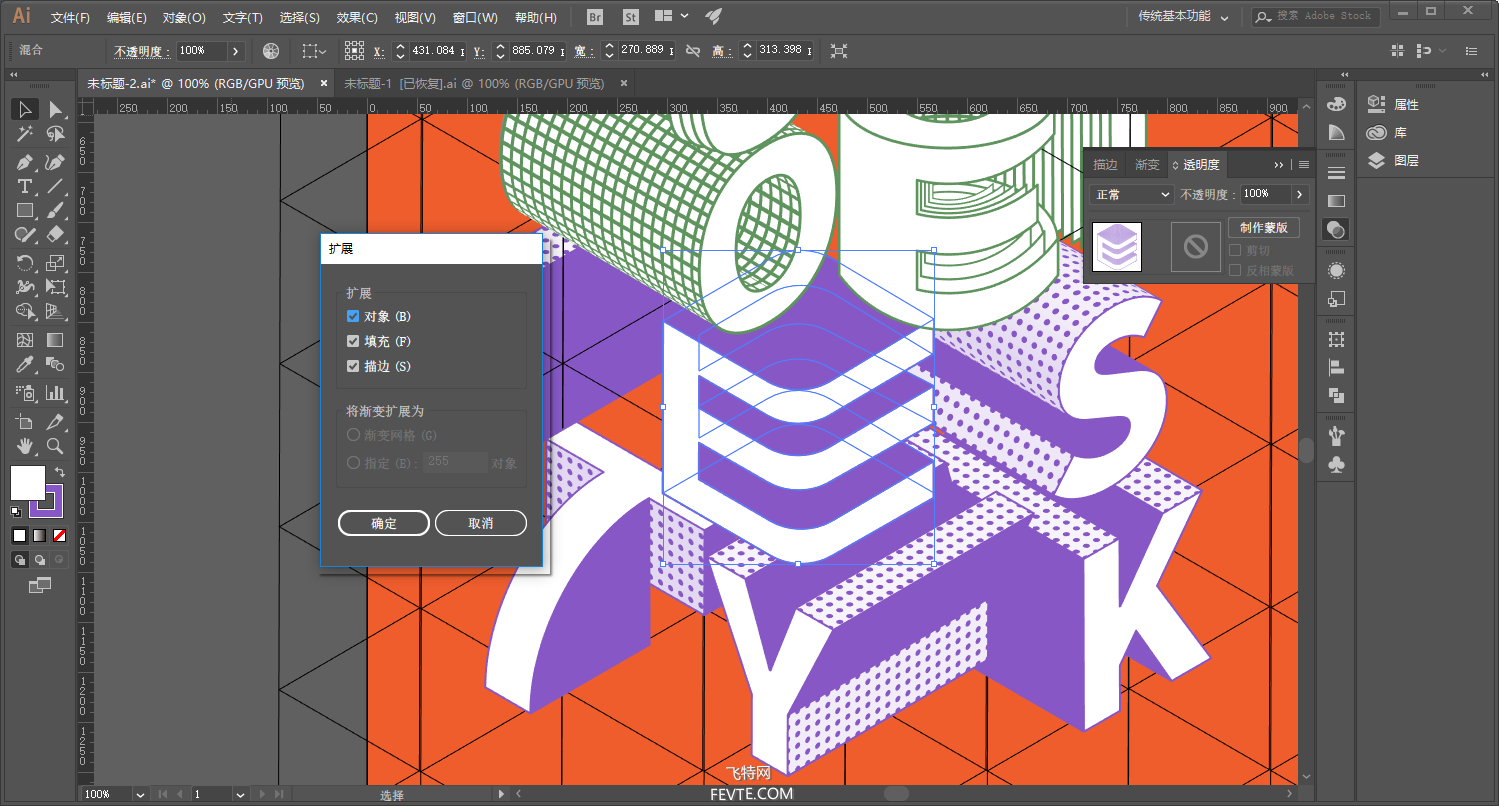
Task: Open the Layers panel icon
Action: (x=1377, y=160)
